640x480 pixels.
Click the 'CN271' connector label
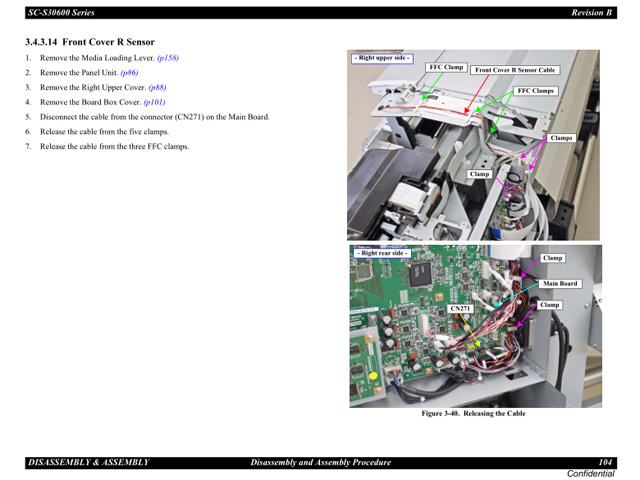tap(460, 309)
